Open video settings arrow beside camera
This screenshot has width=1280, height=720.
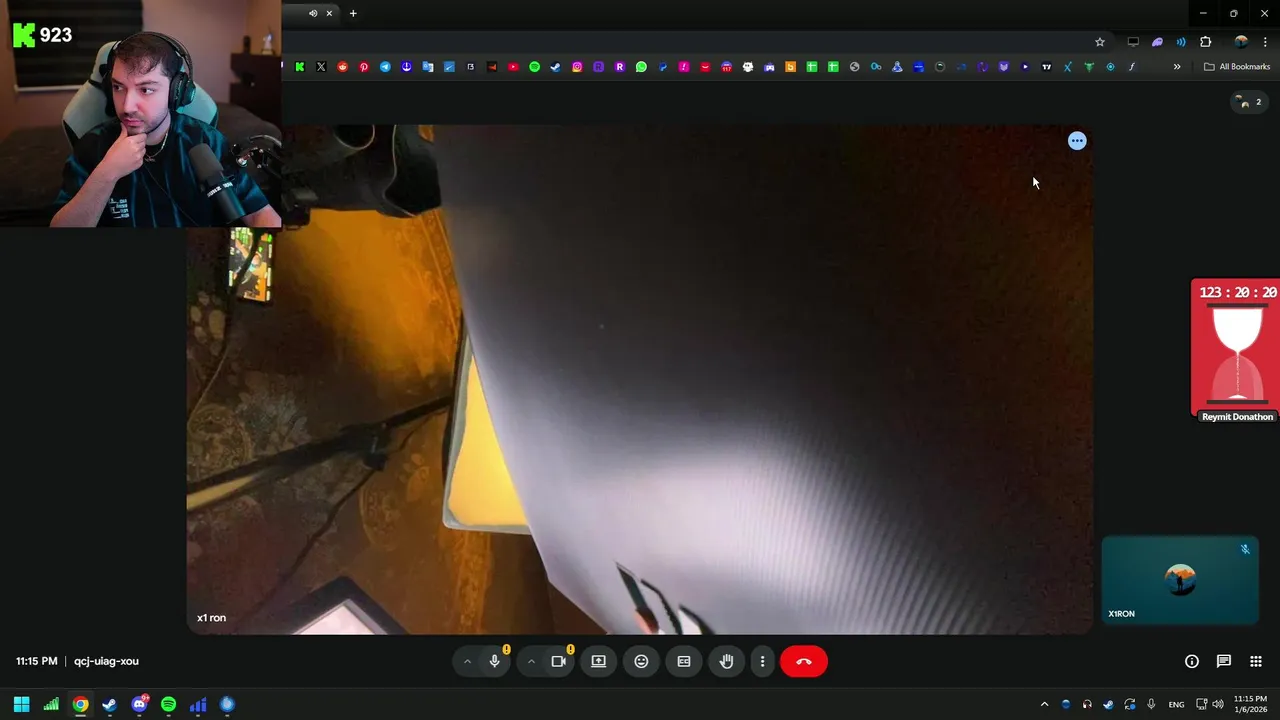tap(531, 661)
